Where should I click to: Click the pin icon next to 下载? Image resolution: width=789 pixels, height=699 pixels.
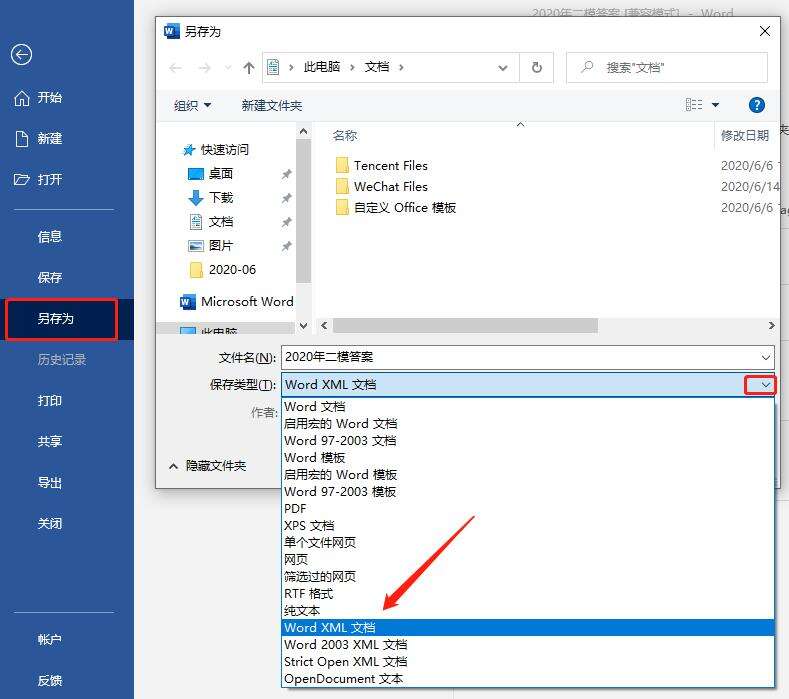pos(286,198)
